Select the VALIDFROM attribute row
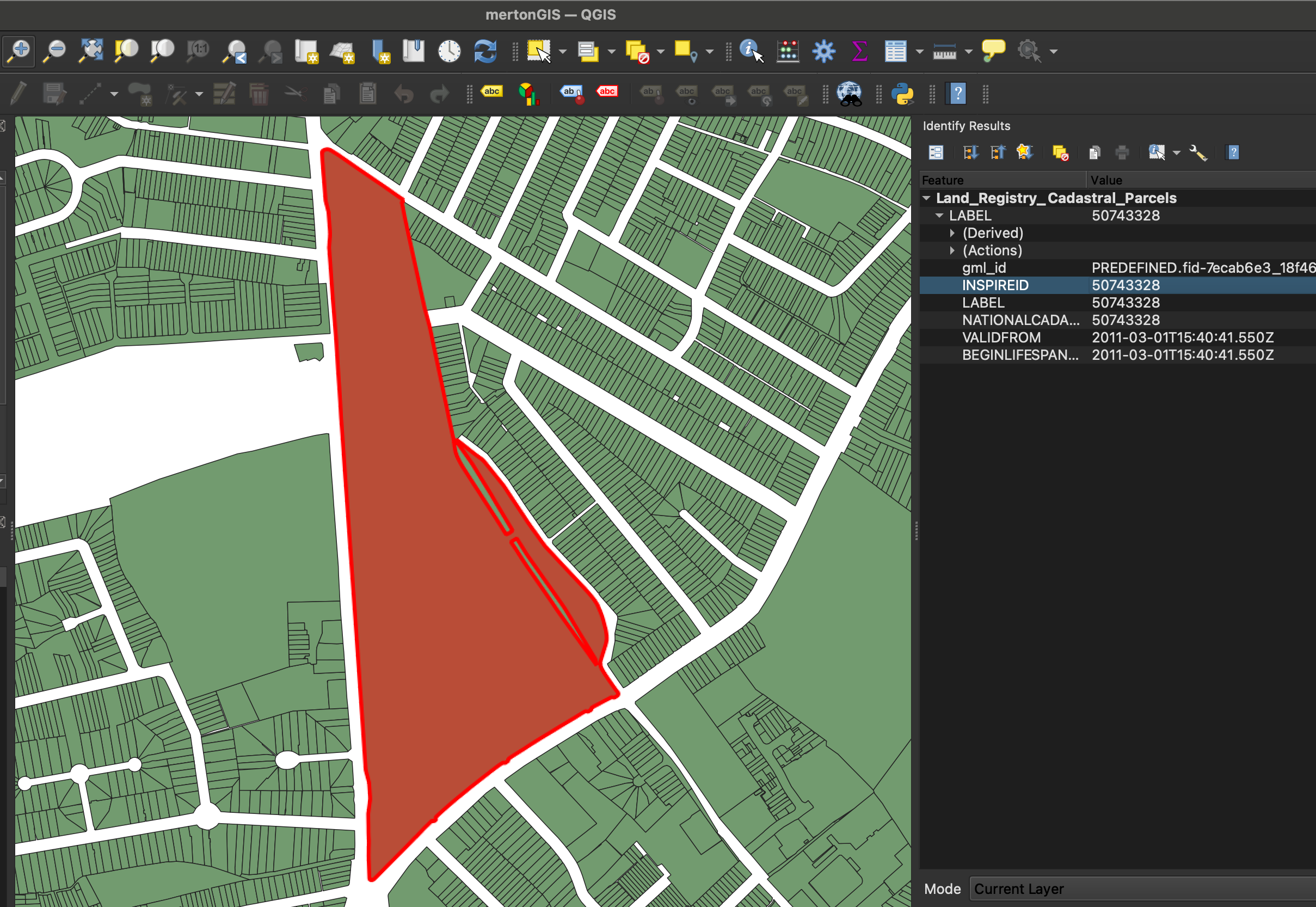This screenshot has height=907, width=1316. click(x=1001, y=338)
